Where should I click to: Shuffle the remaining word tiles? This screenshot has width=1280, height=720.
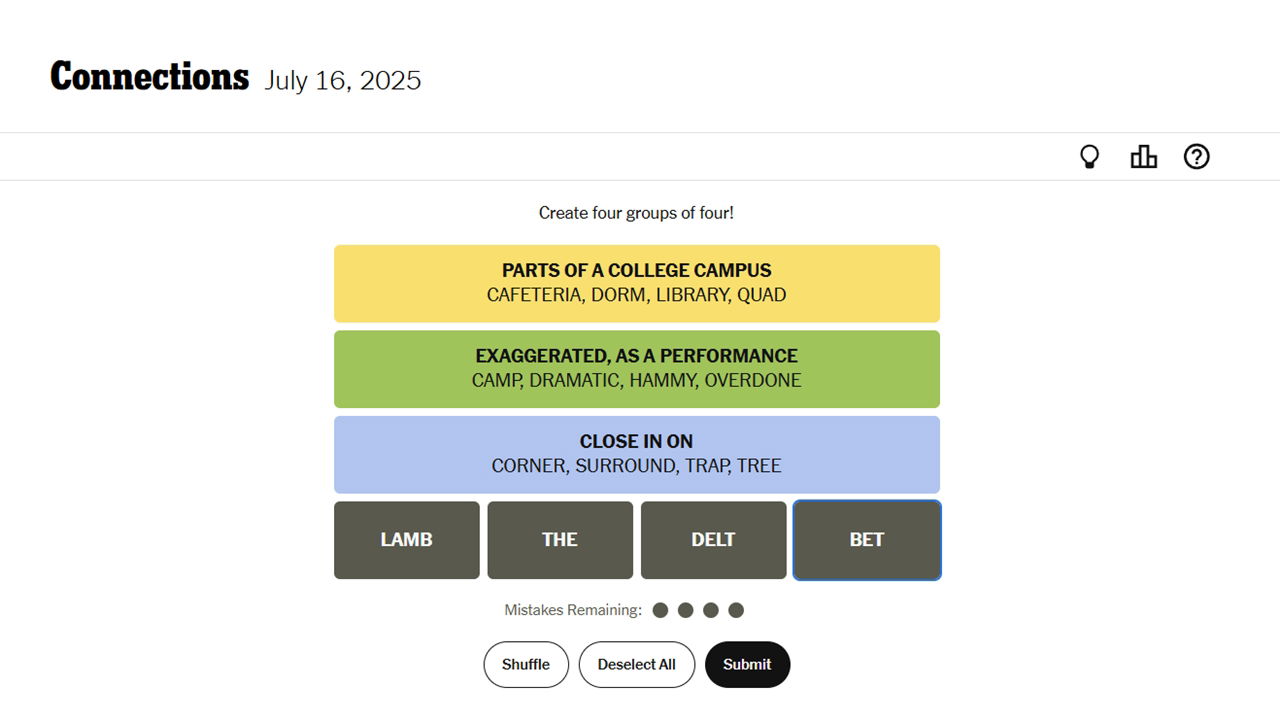(526, 665)
